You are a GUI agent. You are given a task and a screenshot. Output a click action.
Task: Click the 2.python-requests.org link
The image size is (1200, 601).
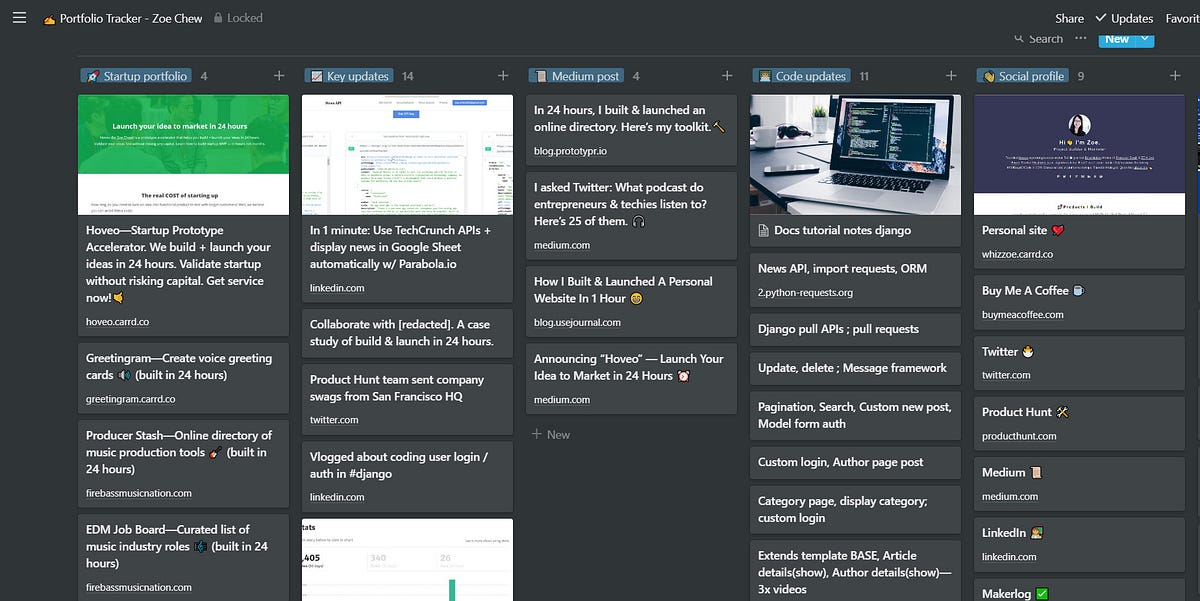pos(805,293)
